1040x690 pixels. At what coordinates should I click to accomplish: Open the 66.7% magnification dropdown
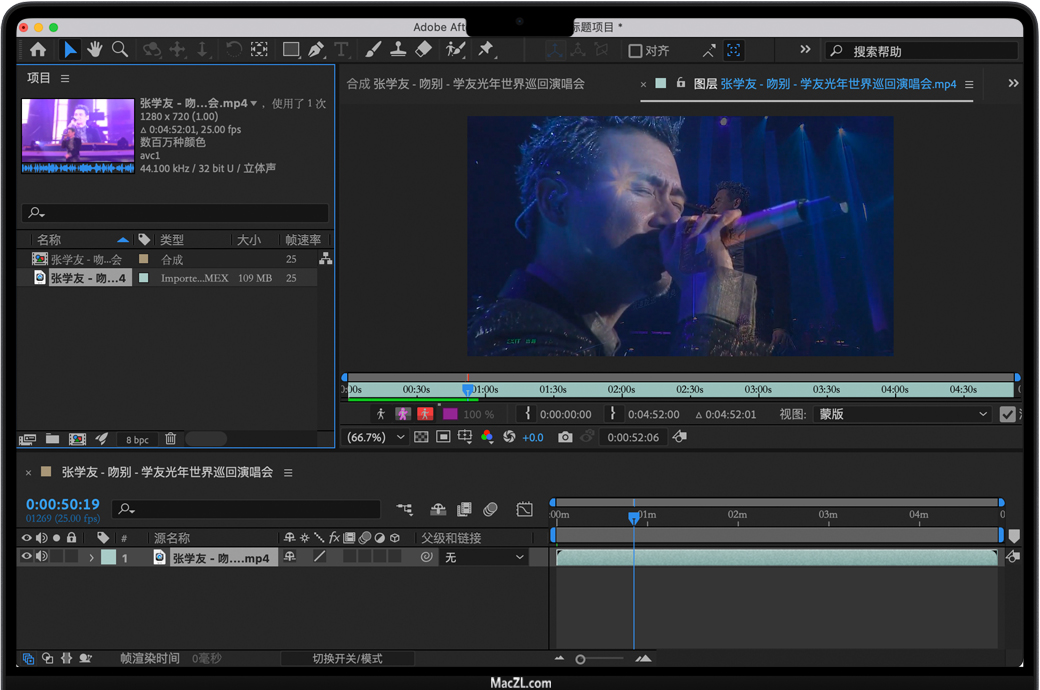tap(375, 437)
